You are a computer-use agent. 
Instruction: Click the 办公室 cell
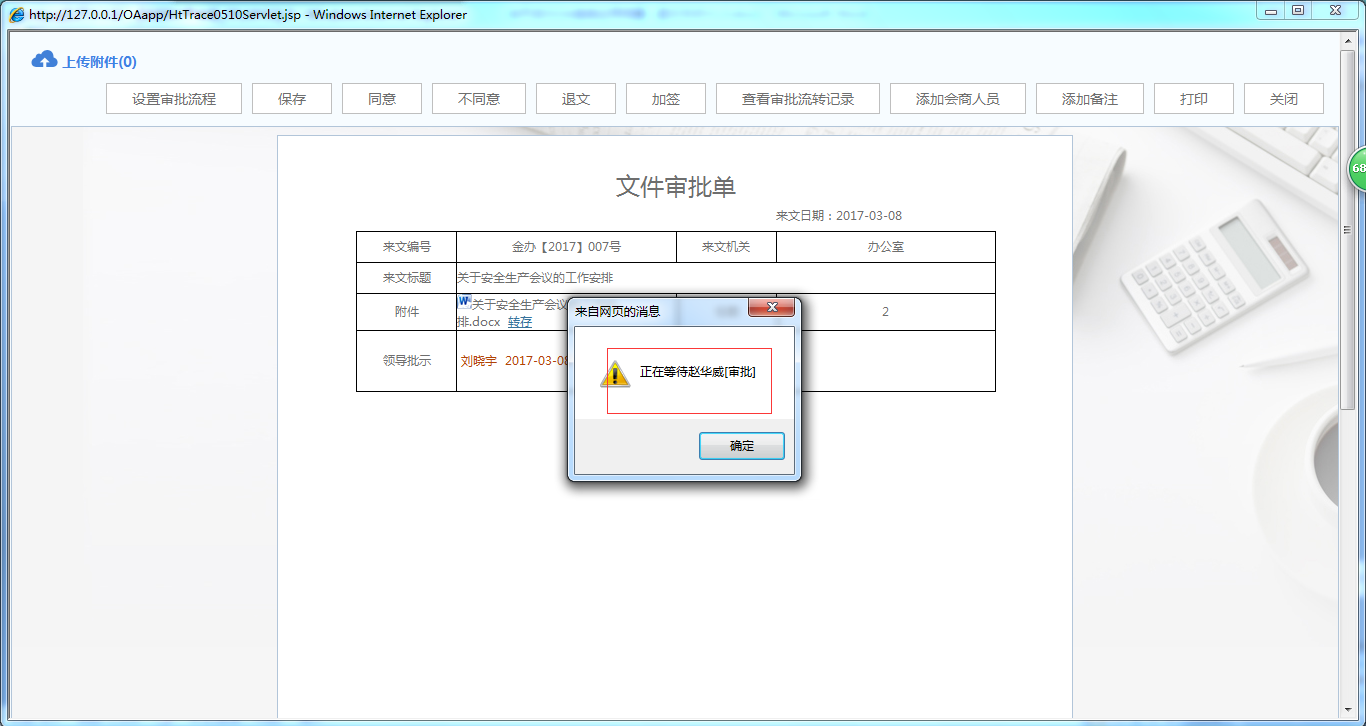pos(886,247)
